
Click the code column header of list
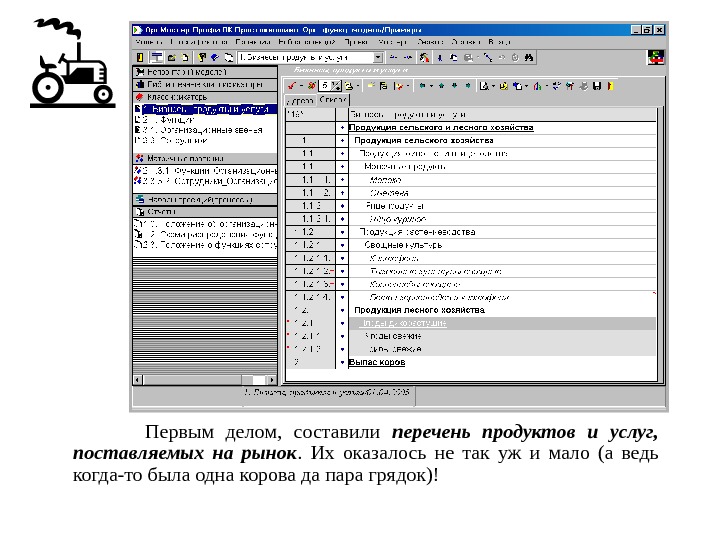click(x=310, y=114)
